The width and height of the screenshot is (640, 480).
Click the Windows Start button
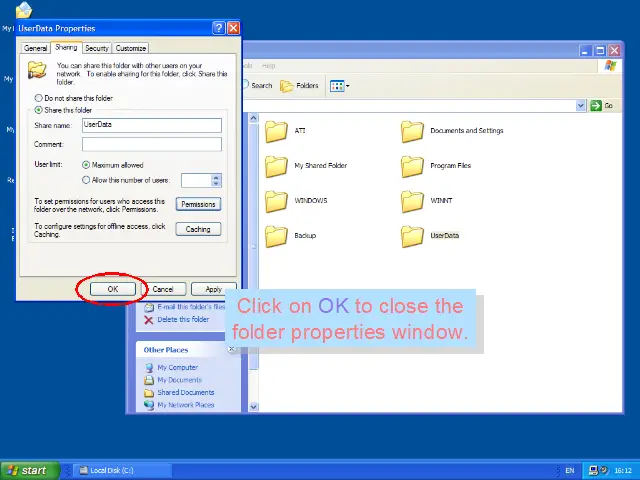click(30, 470)
